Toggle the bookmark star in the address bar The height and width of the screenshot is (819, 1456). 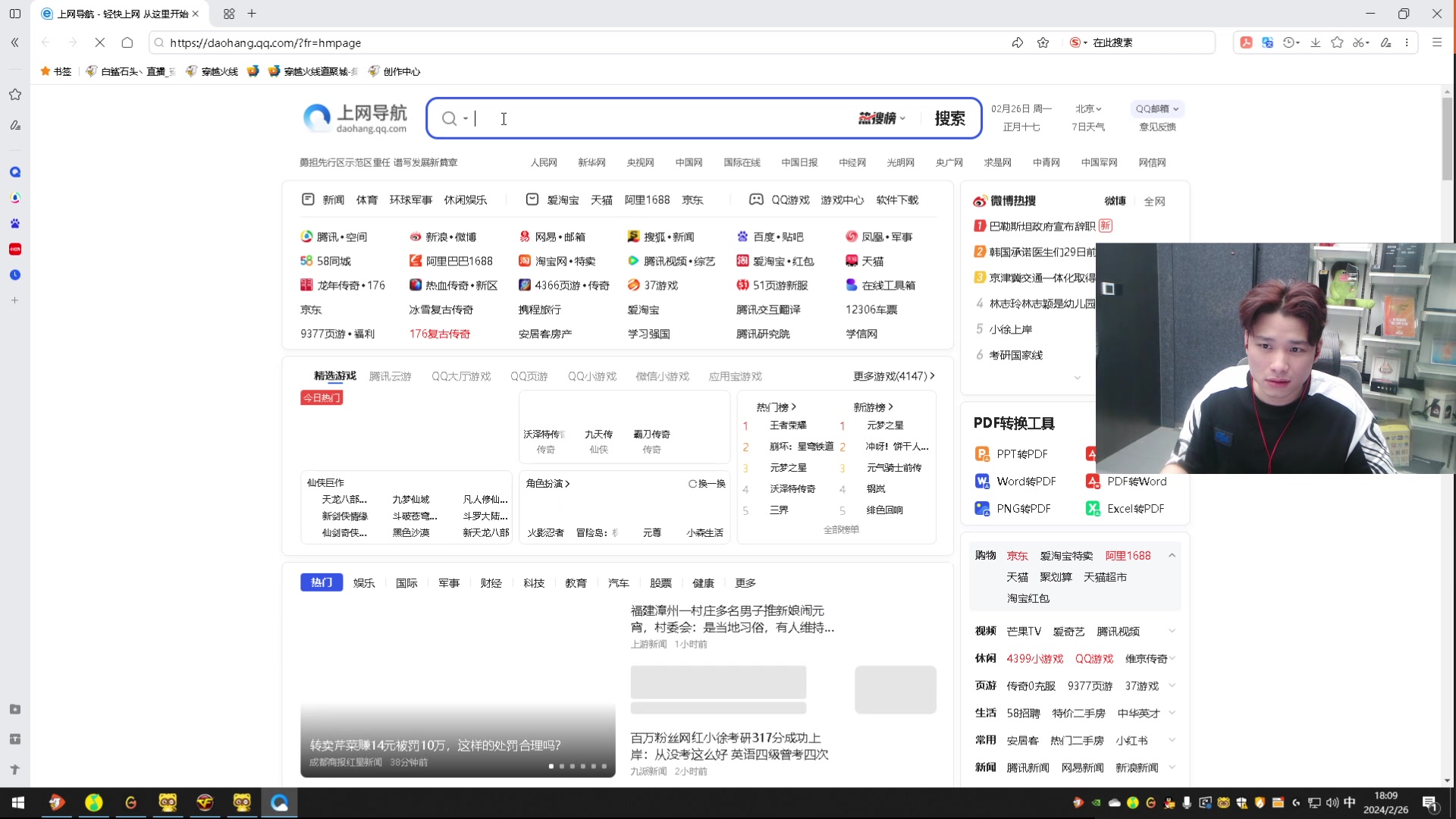pos(1043,42)
